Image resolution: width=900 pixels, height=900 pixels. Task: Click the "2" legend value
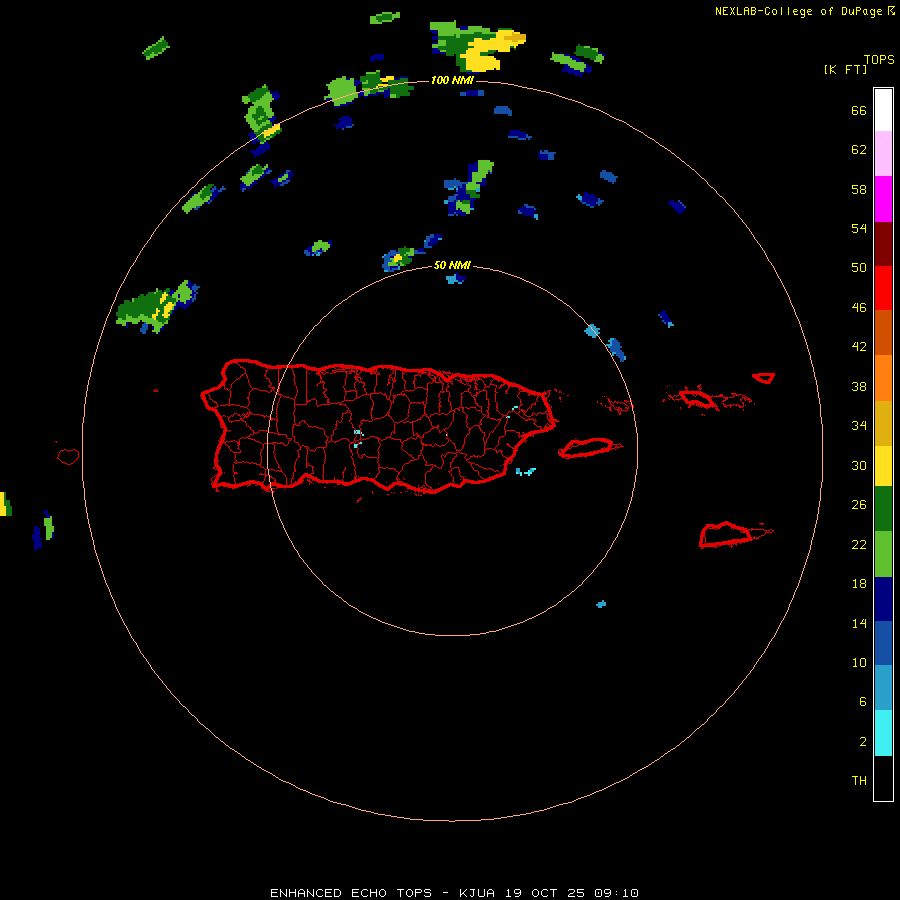click(863, 741)
